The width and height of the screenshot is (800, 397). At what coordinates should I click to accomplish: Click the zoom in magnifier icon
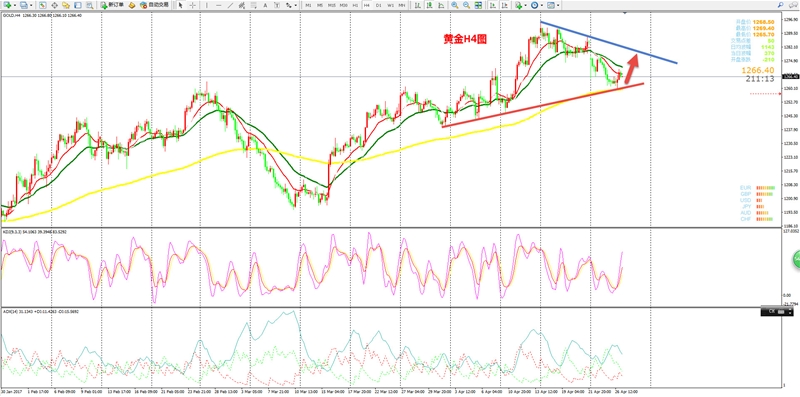(x=455, y=5)
